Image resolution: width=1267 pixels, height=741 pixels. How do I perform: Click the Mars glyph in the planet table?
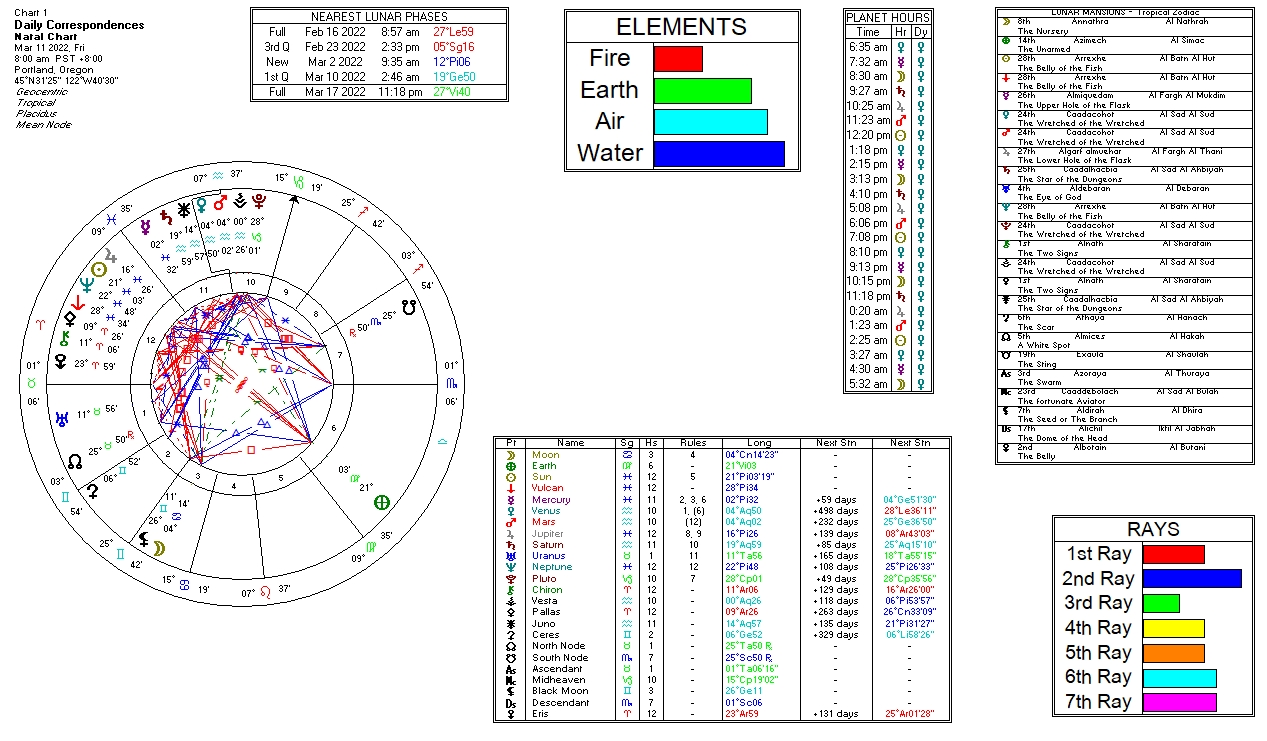click(510, 522)
